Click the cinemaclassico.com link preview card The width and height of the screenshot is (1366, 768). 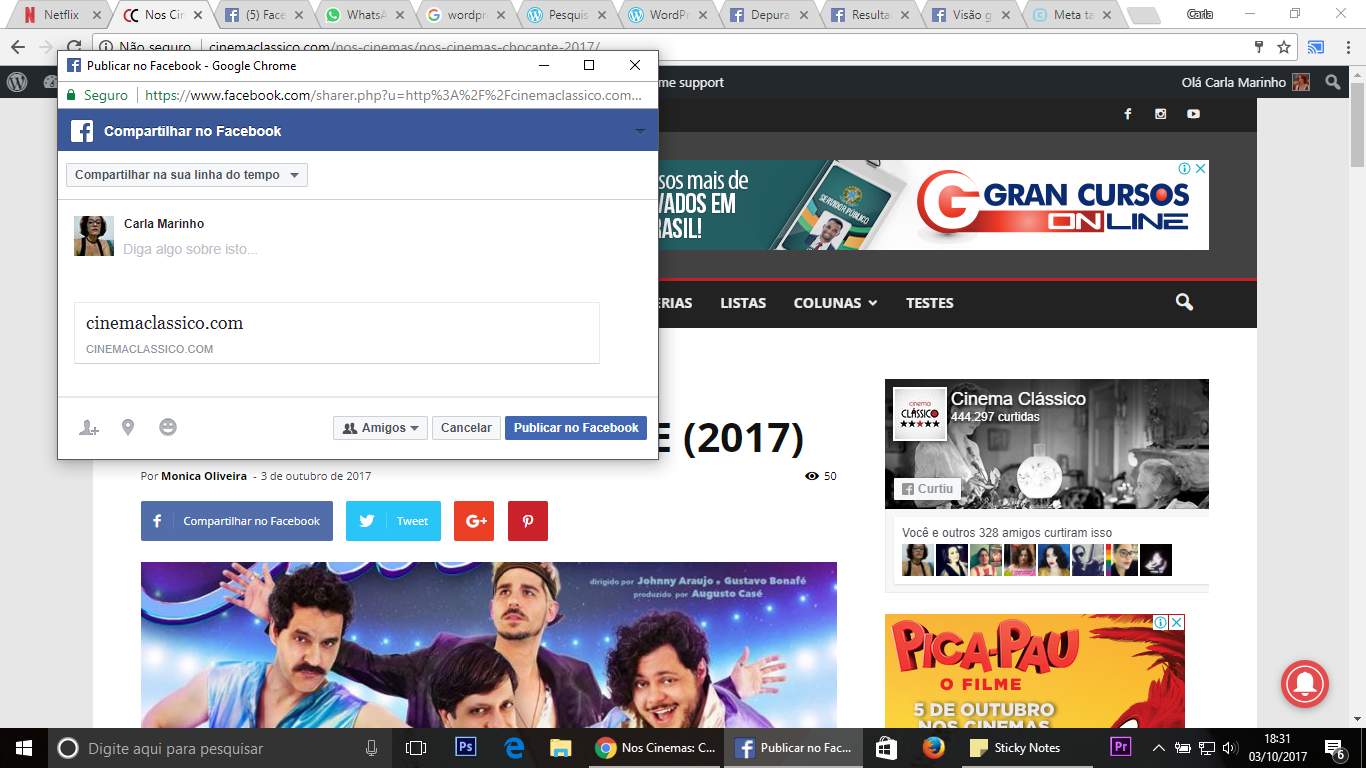337,333
